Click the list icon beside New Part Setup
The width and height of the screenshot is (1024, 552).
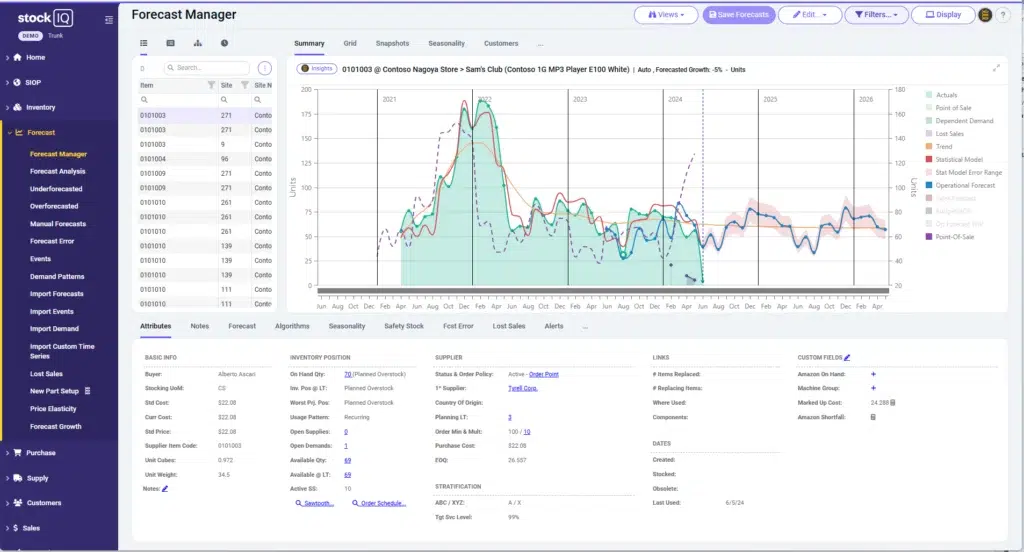click(88, 391)
